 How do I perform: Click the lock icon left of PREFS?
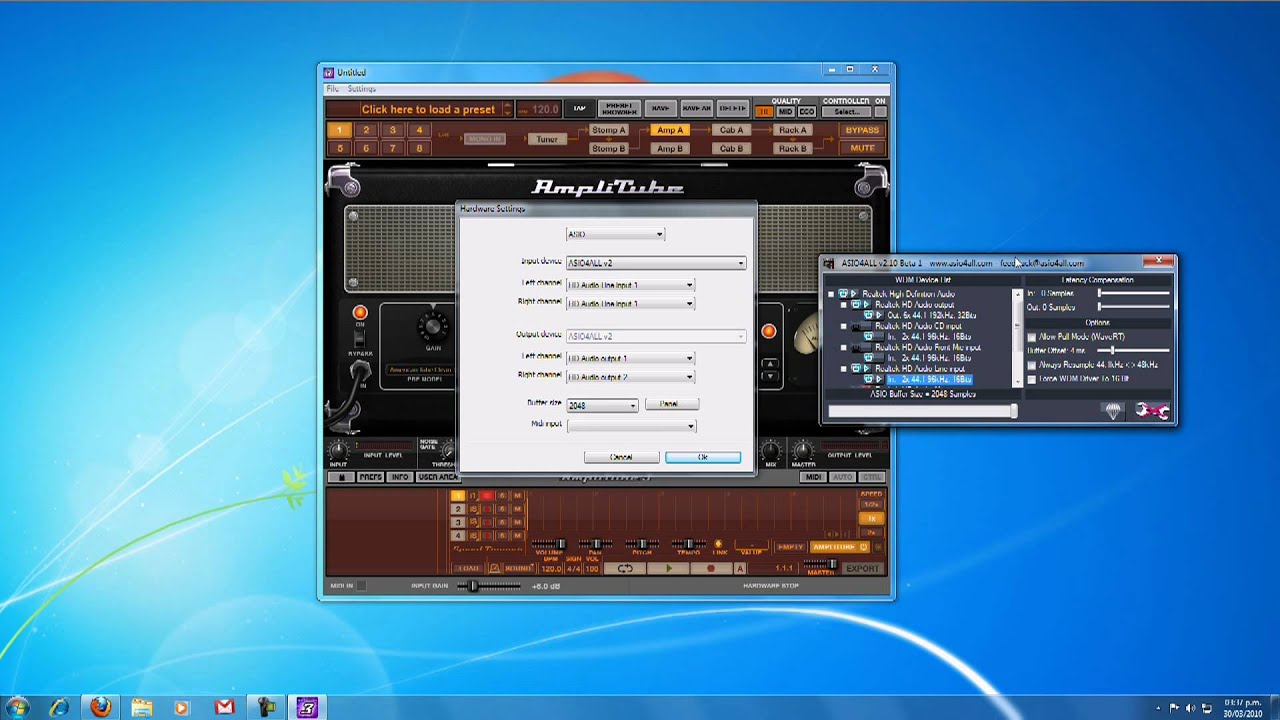tap(341, 477)
